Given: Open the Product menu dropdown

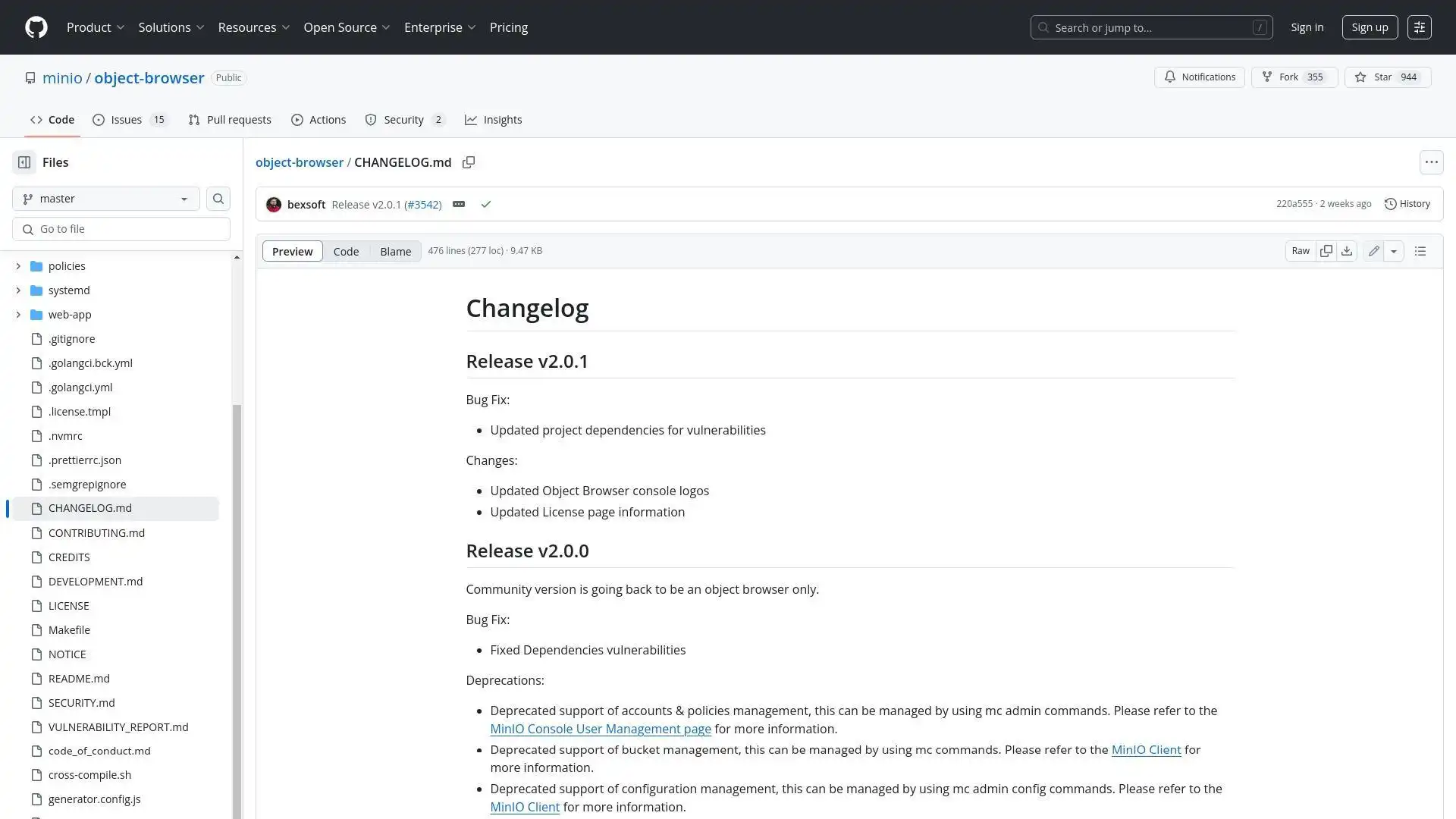Looking at the screenshot, I should (x=96, y=27).
